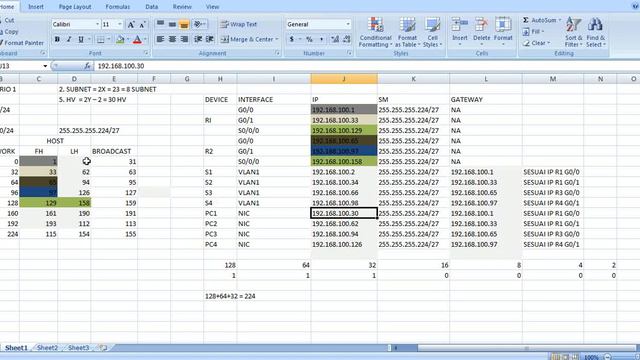
Task: Click the Decrease Decimal icon
Action: tap(347, 39)
